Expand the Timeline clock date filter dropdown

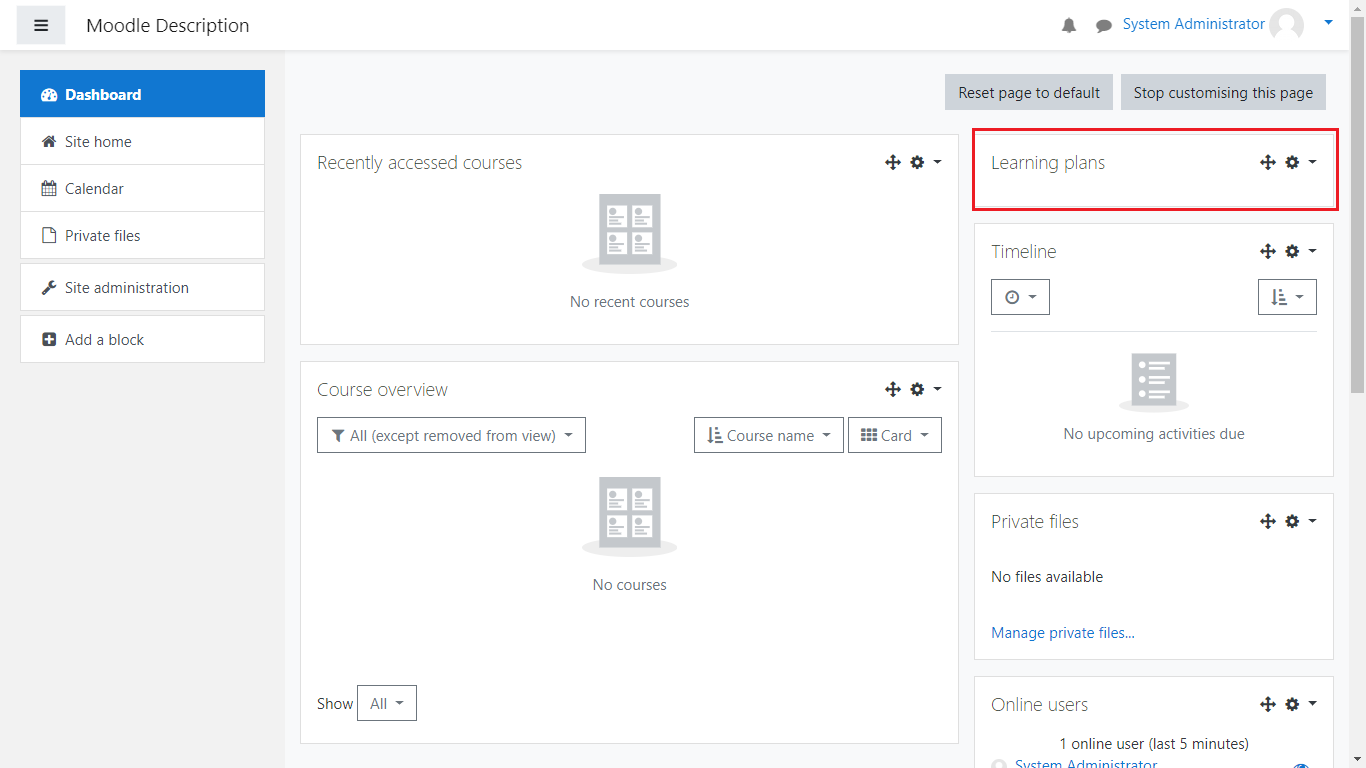point(1020,297)
